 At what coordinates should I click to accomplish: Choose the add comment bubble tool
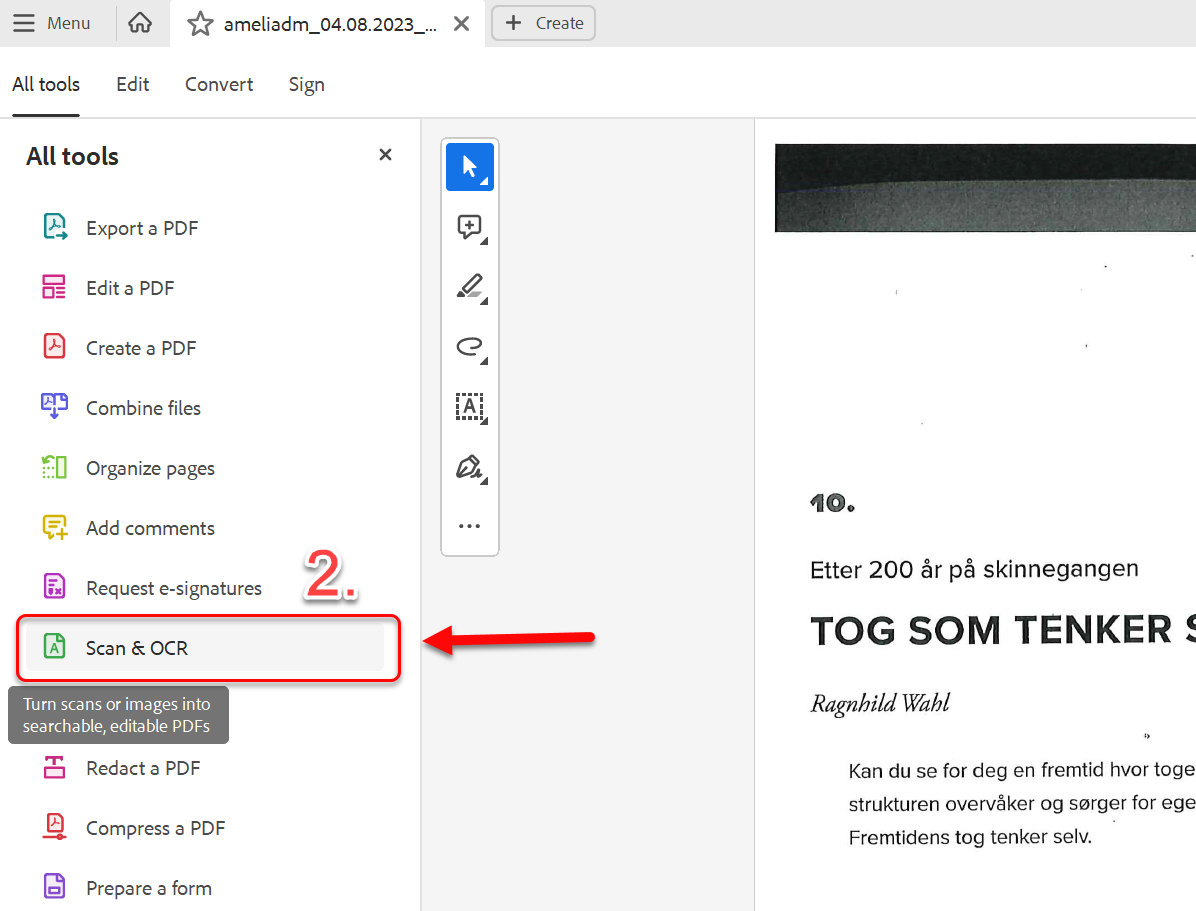click(470, 227)
